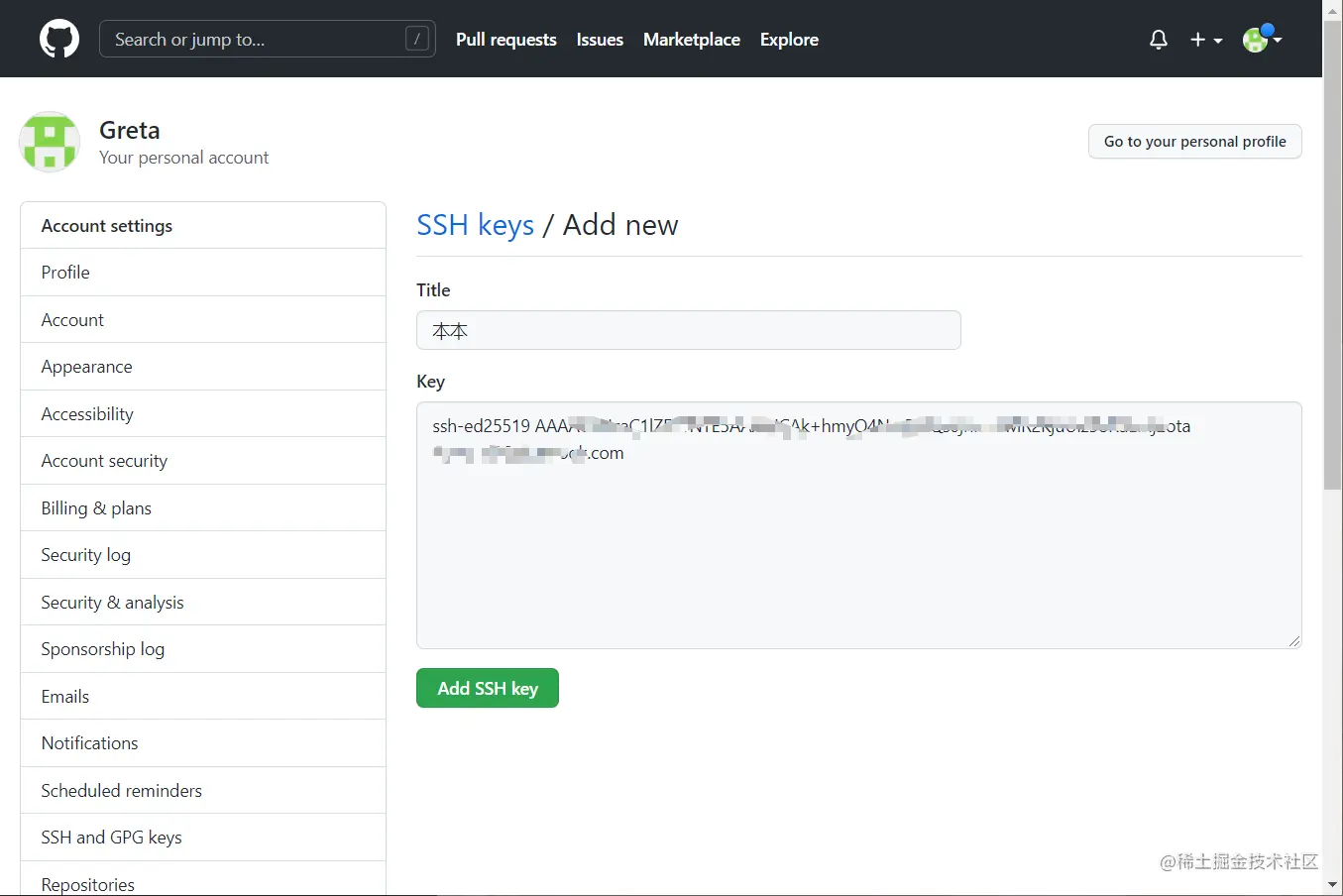The width and height of the screenshot is (1343, 896).
Task: Open the Emails settings page
Action: [203, 696]
